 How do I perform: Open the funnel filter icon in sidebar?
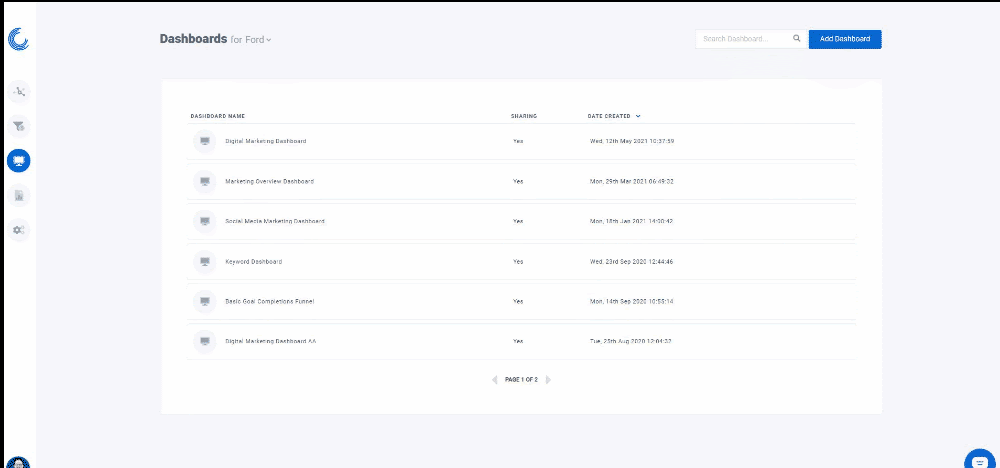point(18,126)
